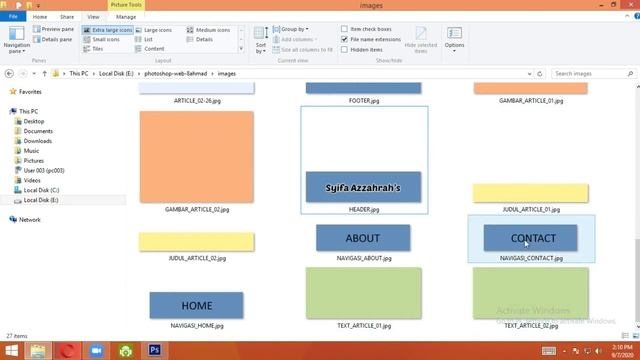Screen dimensions: 640x360
Task: Navigate to Local Disk (E:) breadcrumb
Action: pyautogui.click(x=116, y=74)
